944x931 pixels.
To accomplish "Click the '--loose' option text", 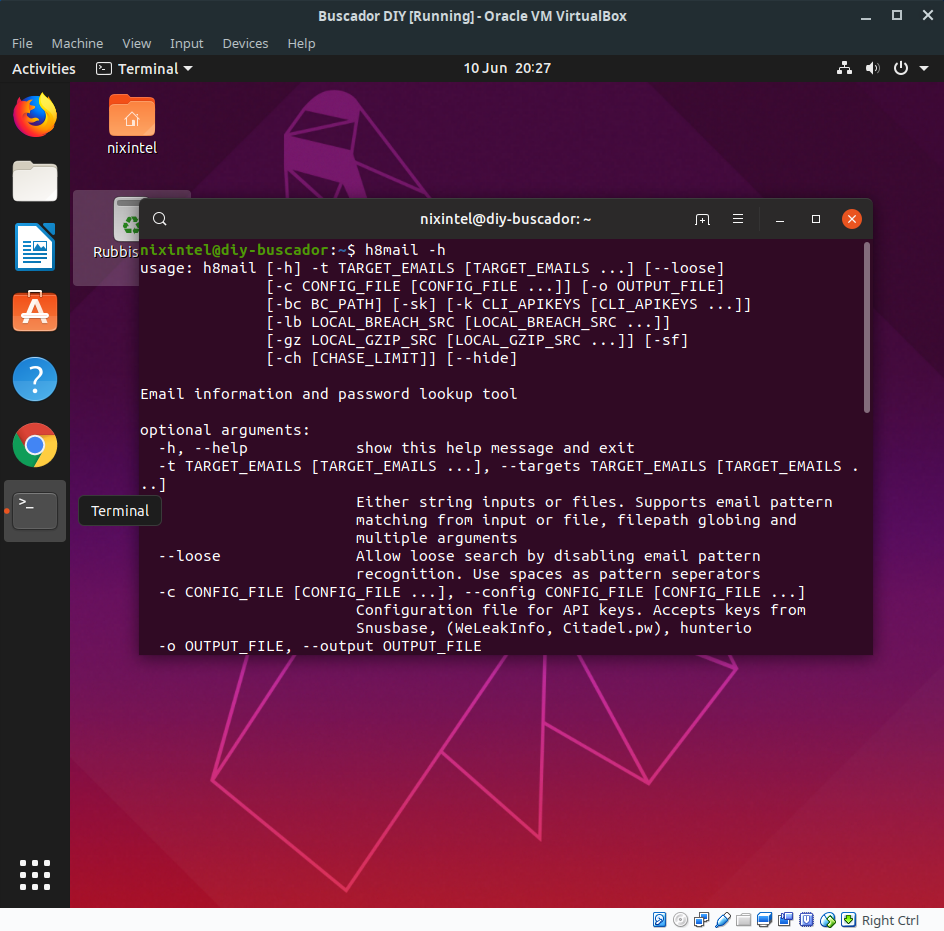I will point(190,556).
